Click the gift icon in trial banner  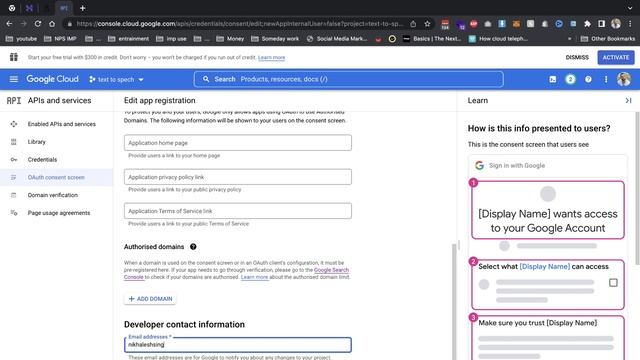point(14,57)
